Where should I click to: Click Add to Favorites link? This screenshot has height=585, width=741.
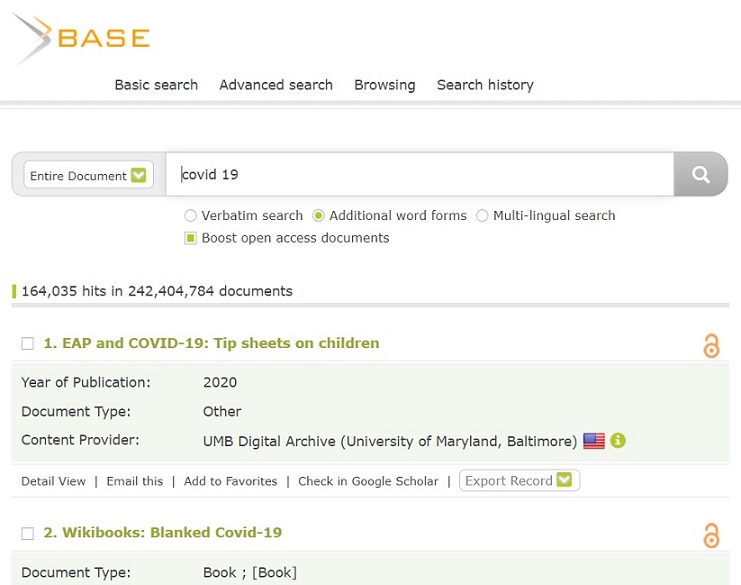pyautogui.click(x=230, y=481)
